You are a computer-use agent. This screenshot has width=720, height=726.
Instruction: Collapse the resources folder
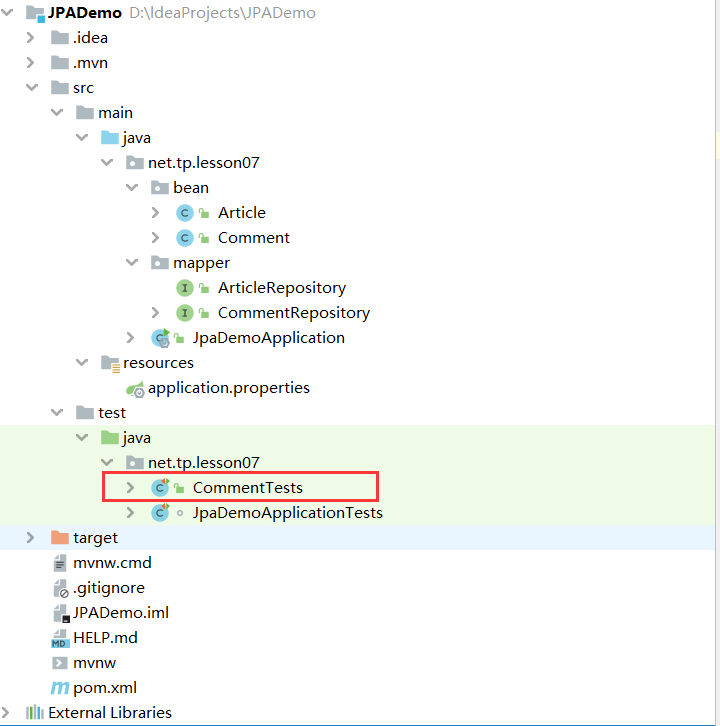pyautogui.click(x=82, y=362)
